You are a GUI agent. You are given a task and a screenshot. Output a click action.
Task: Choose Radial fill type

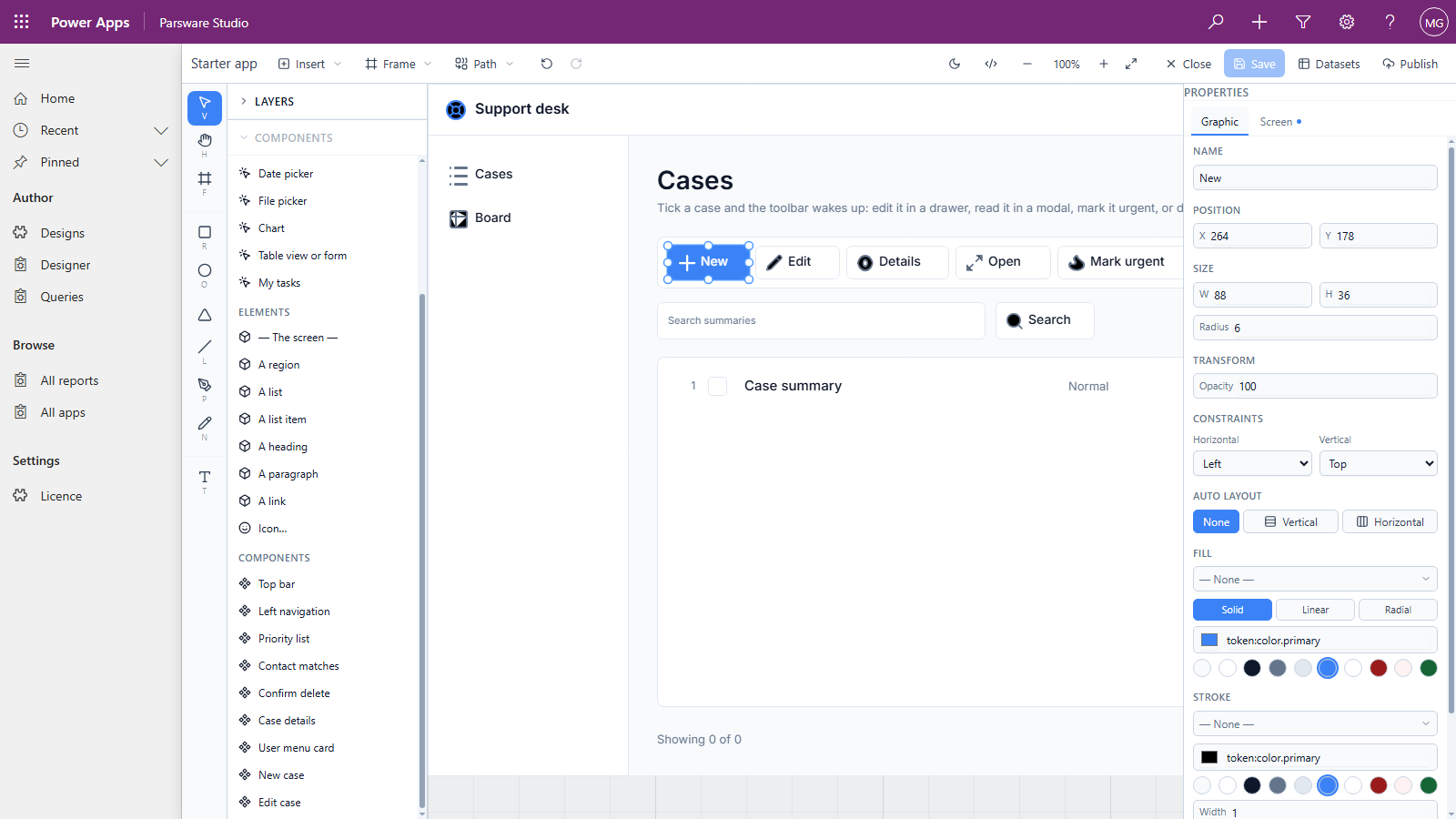pyautogui.click(x=1398, y=610)
